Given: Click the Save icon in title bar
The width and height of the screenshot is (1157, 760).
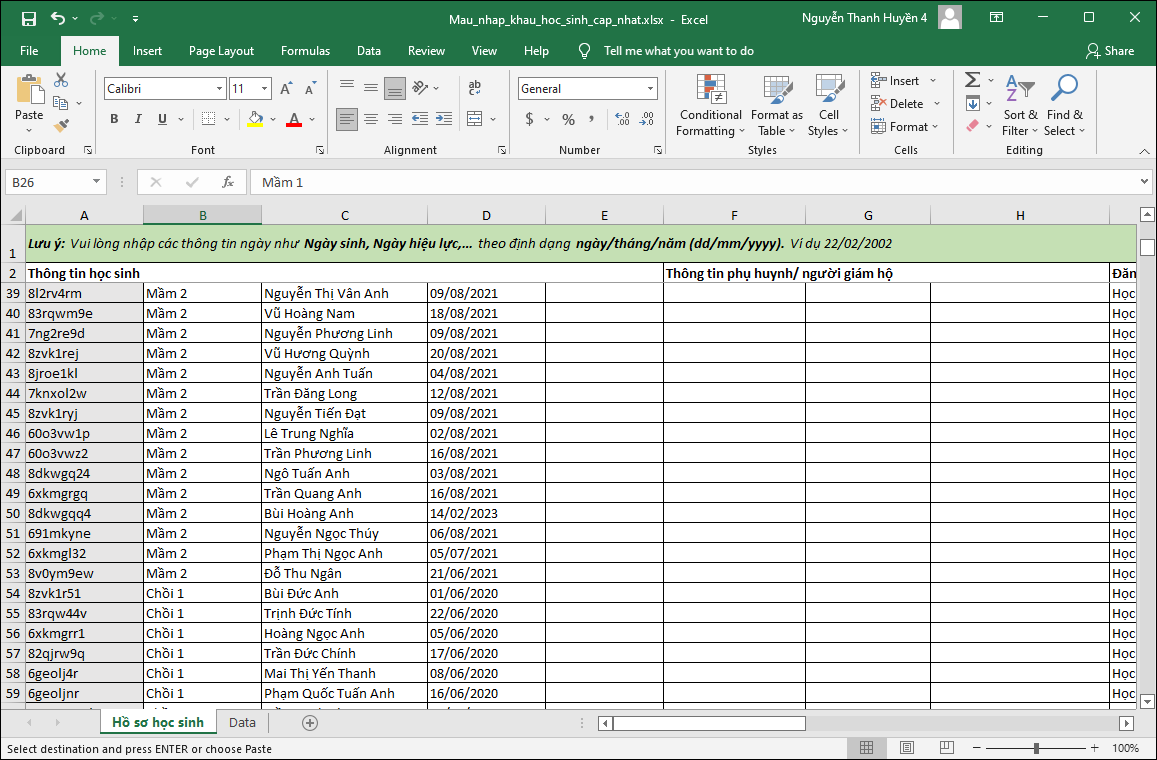Looking at the screenshot, I should (x=28, y=18).
